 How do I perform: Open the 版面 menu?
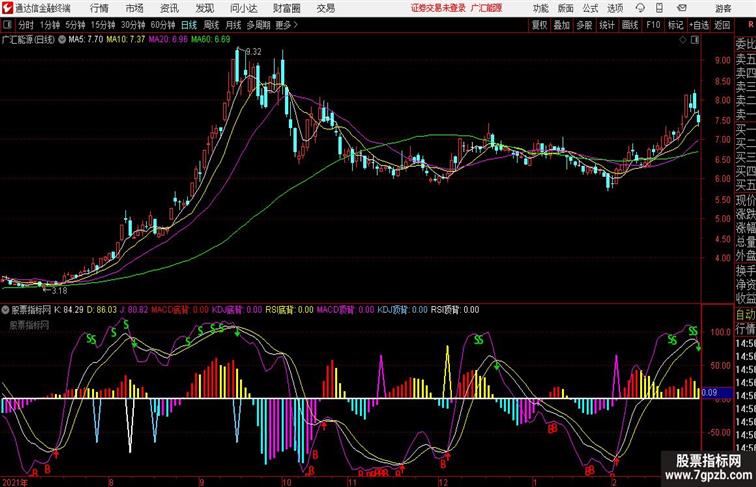click(x=566, y=8)
